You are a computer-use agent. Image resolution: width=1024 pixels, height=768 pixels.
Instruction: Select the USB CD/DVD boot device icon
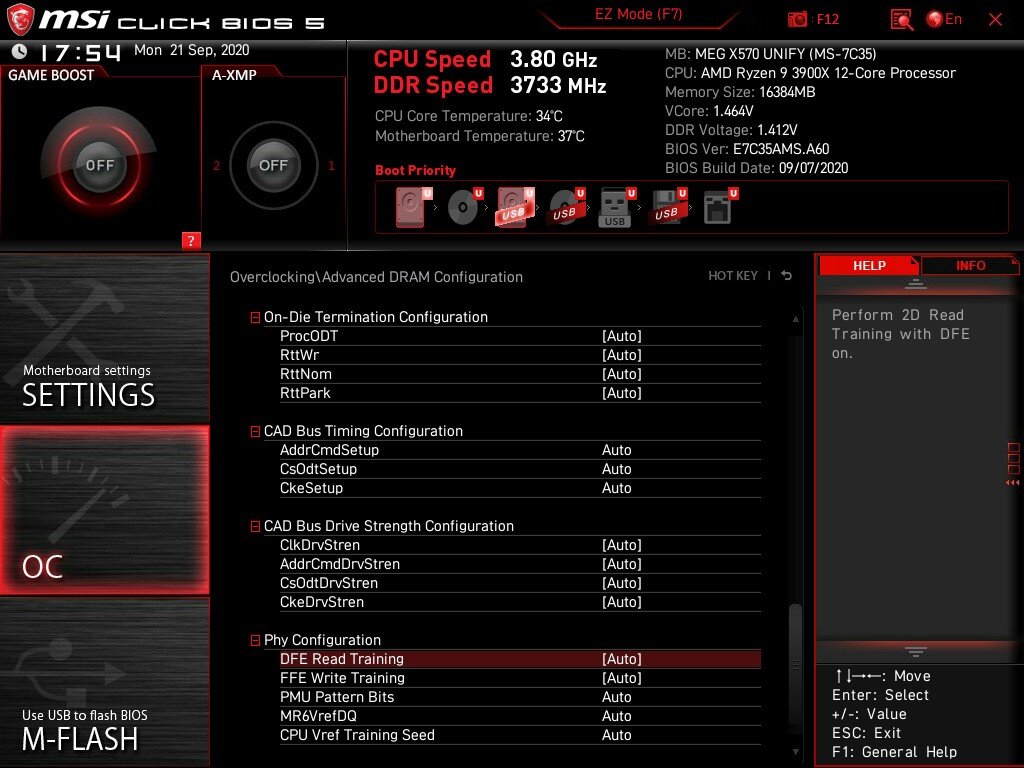(567, 207)
